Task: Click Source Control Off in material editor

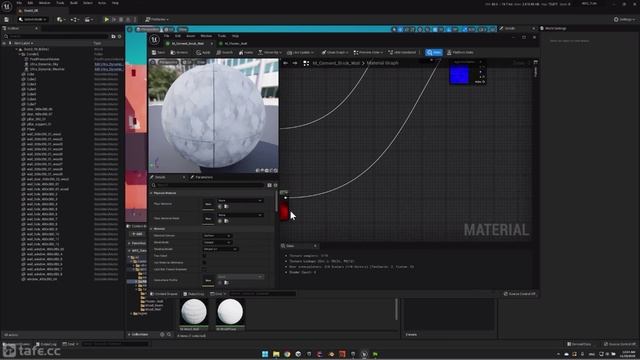Action: pyautogui.click(x=520, y=294)
